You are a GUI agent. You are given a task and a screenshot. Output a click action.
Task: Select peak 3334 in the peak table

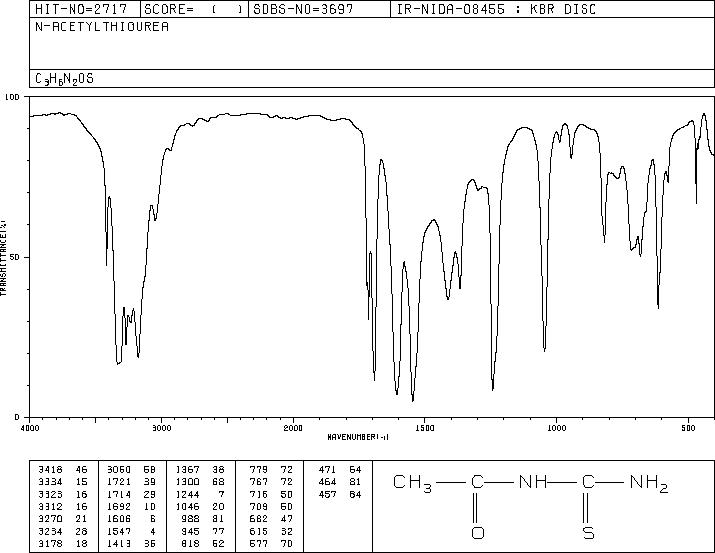pyautogui.click(x=50, y=482)
